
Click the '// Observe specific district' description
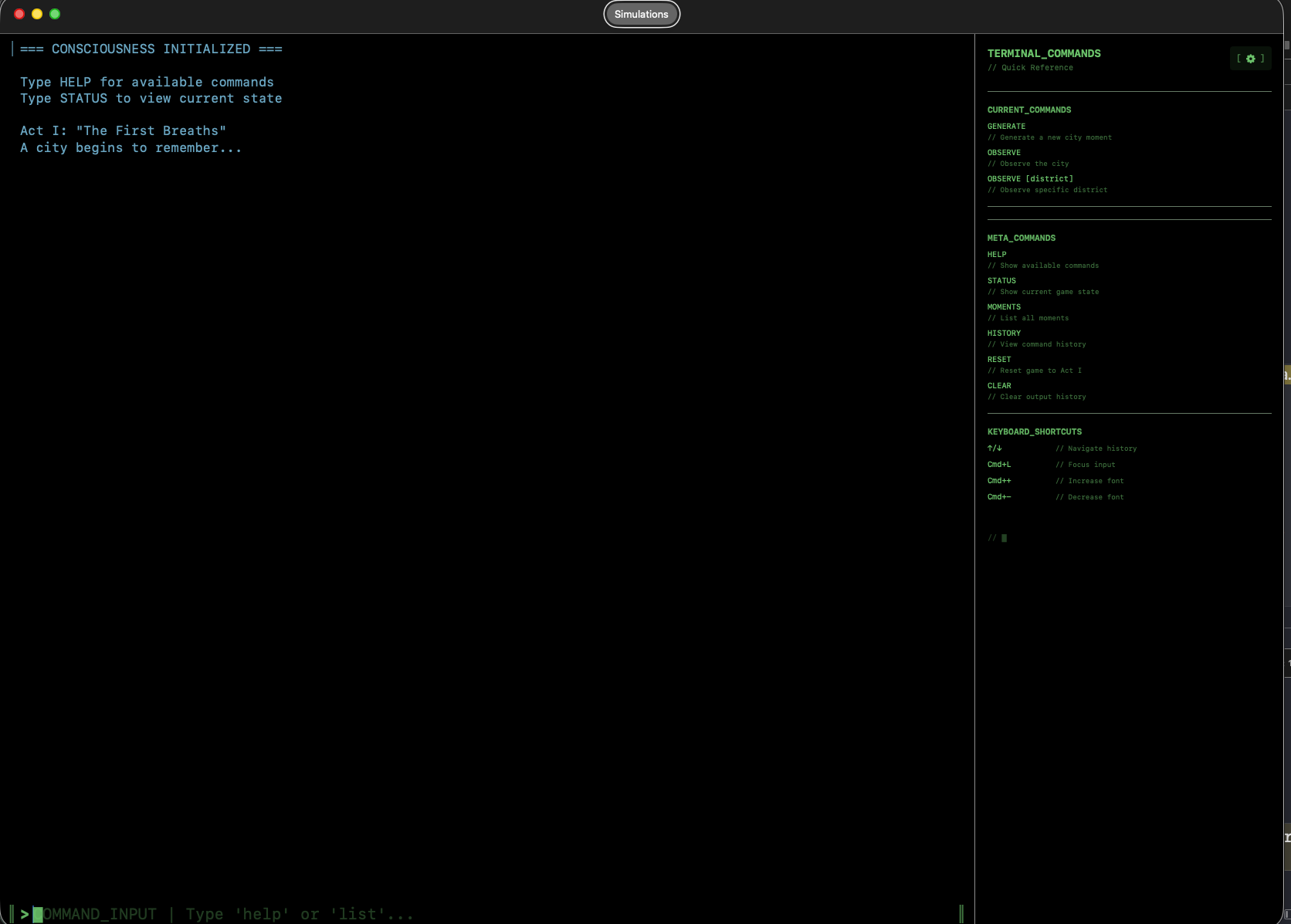[1048, 190]
